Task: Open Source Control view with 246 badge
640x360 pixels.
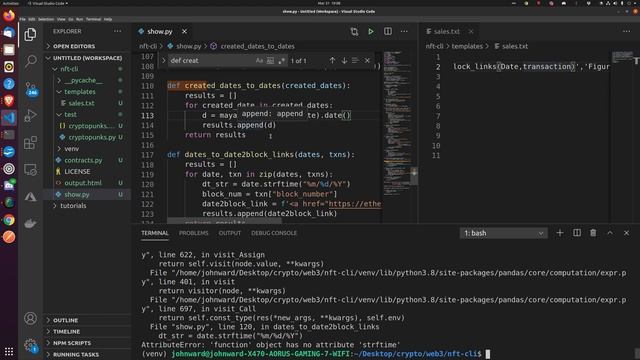Action: (x=31, y=89)
